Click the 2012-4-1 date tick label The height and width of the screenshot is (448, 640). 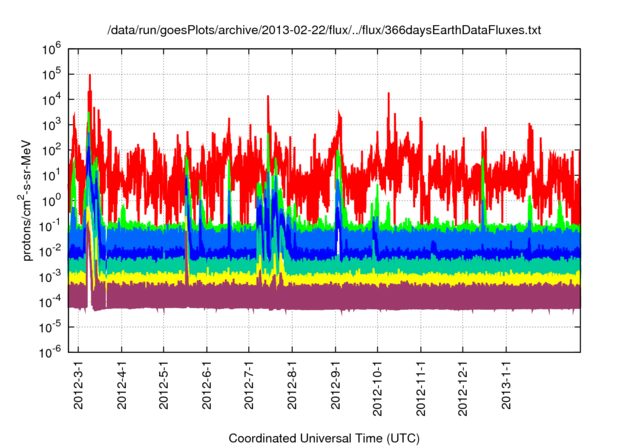tap(122, 383)
